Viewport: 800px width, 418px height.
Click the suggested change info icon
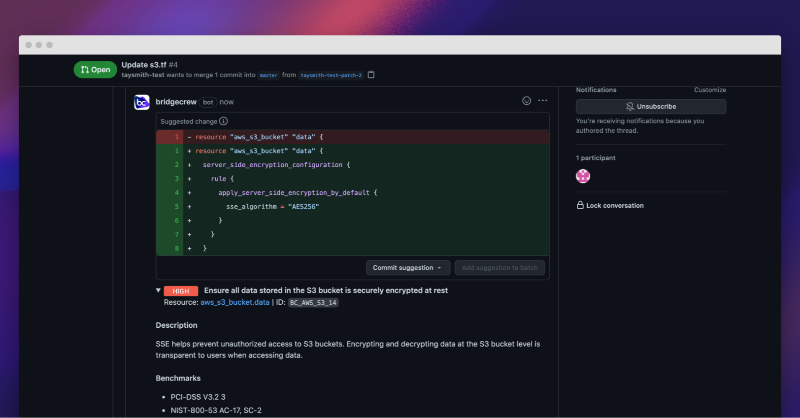coord(223,121)
